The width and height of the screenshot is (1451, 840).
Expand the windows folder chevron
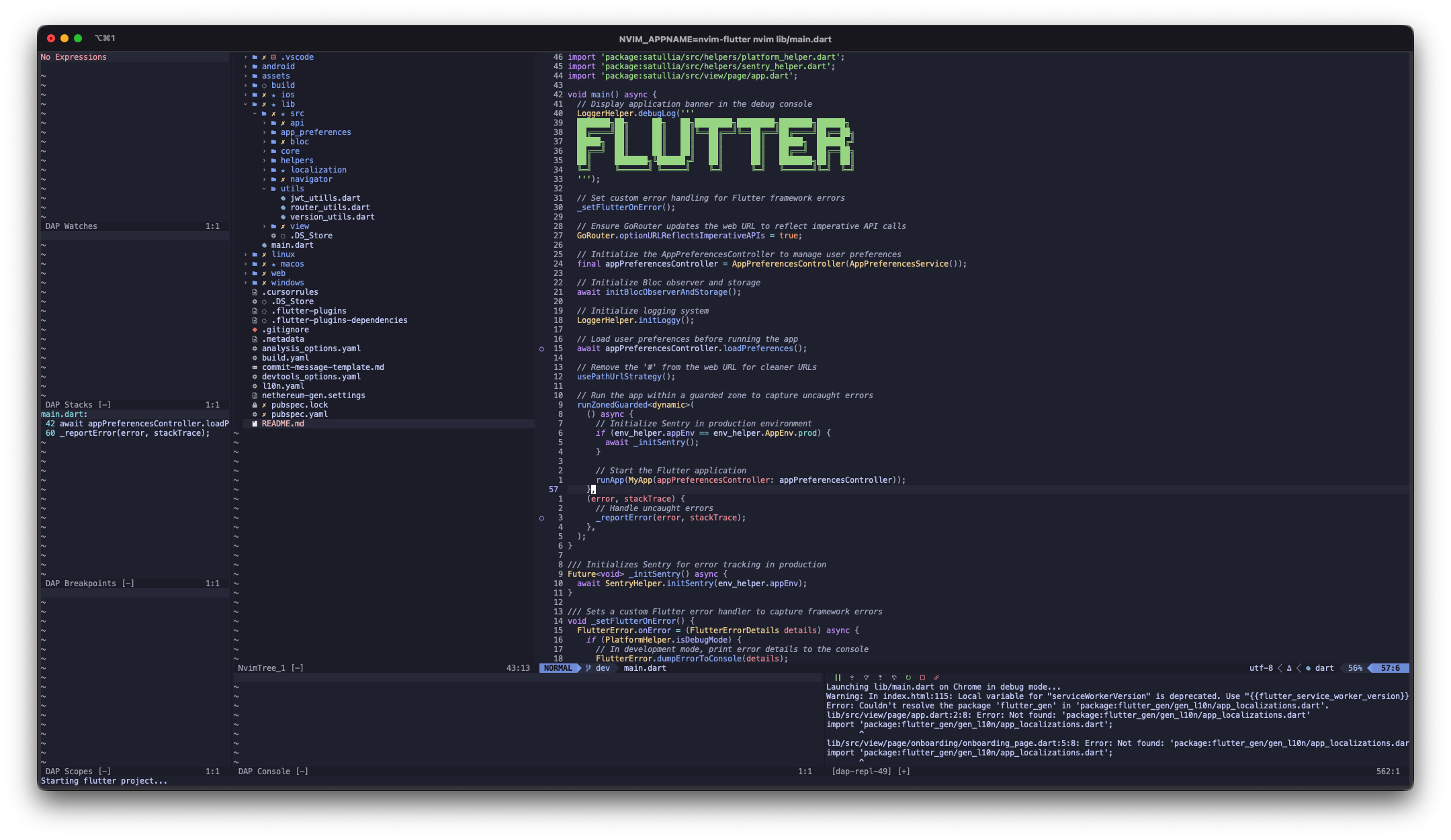245,283
